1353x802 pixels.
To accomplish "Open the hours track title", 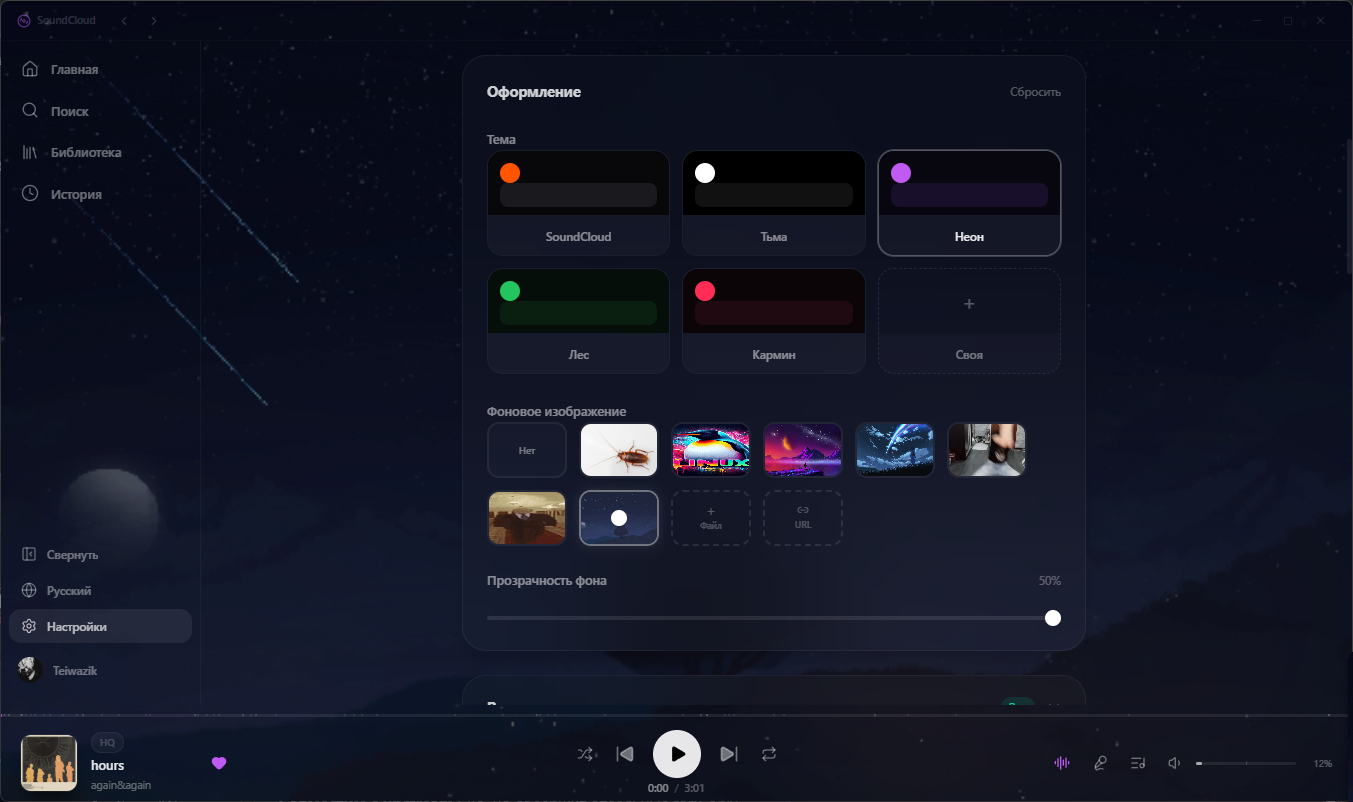I will pyautogui.click(x=107, y=765).
